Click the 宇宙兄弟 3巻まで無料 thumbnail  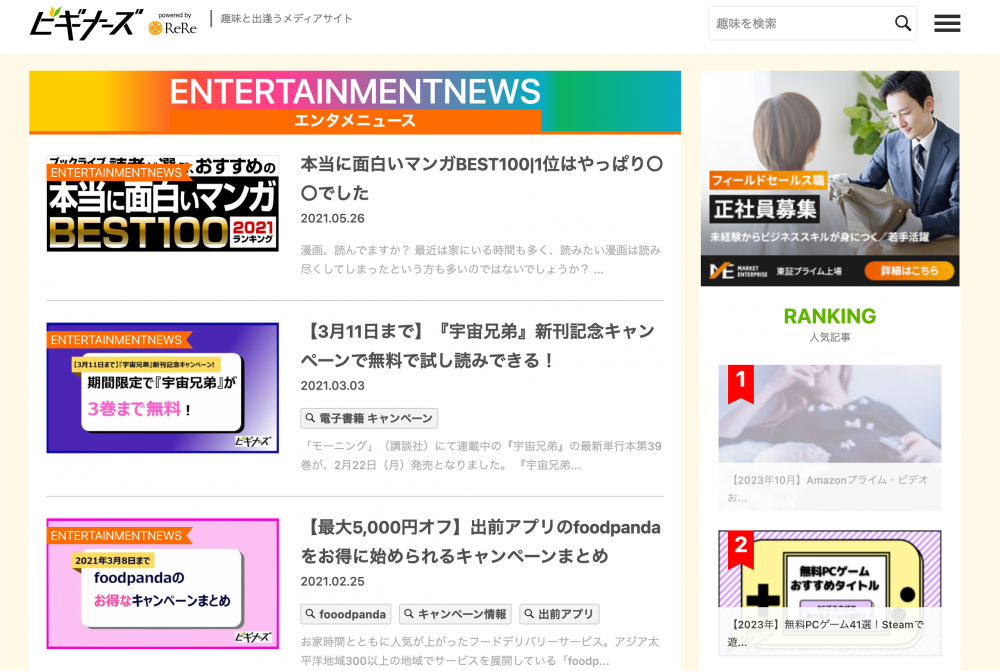162,388
